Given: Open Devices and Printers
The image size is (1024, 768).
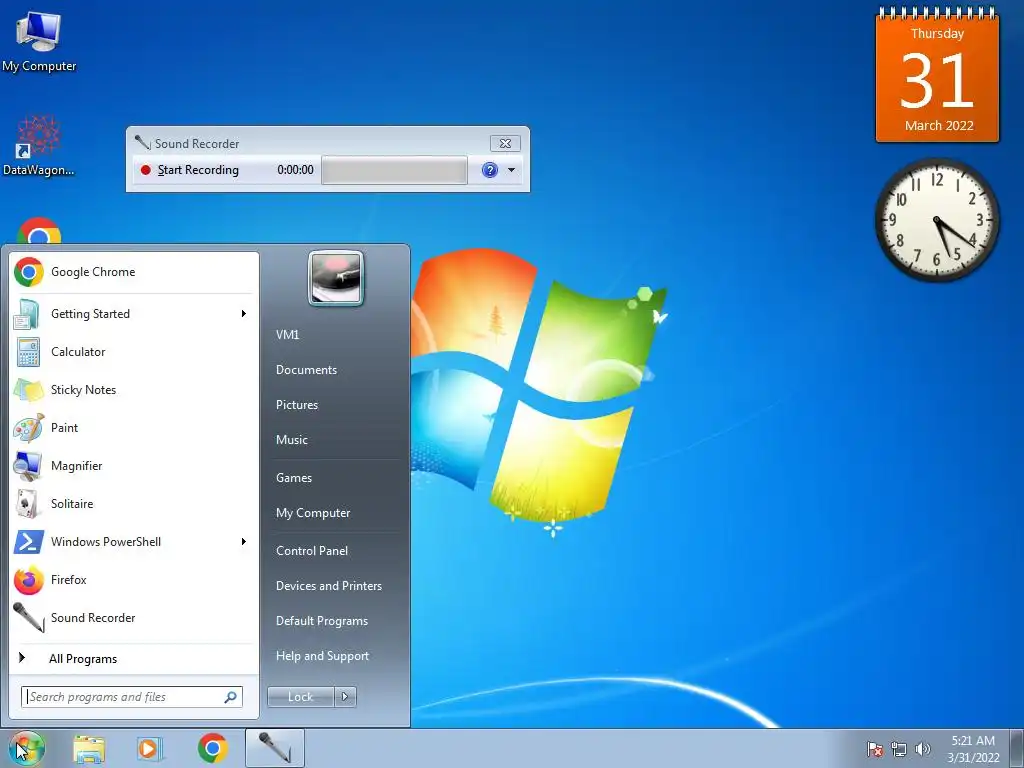Looking at the screenshot, I should tap(328, 586).
